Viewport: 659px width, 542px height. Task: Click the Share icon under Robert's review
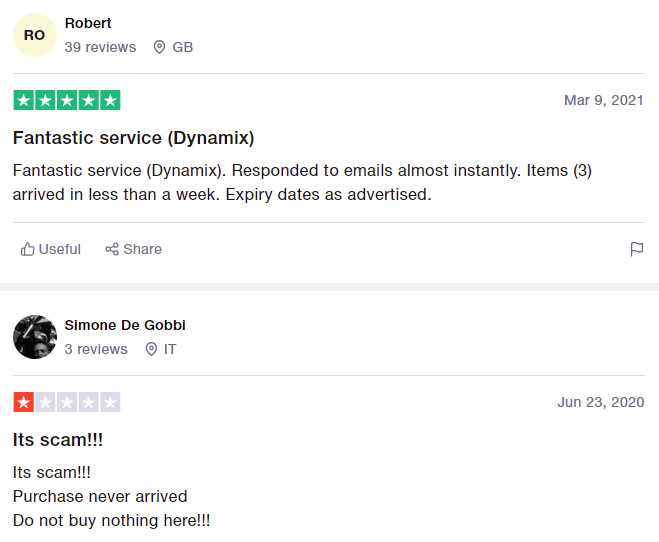pos(112,249)
